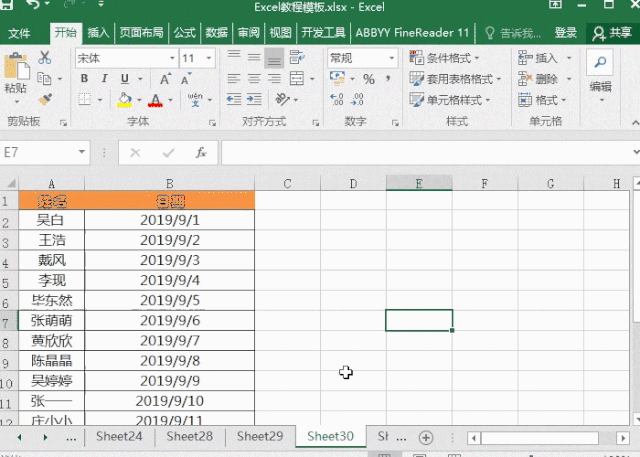Decrease indent
640x457 pixels.
234,99
